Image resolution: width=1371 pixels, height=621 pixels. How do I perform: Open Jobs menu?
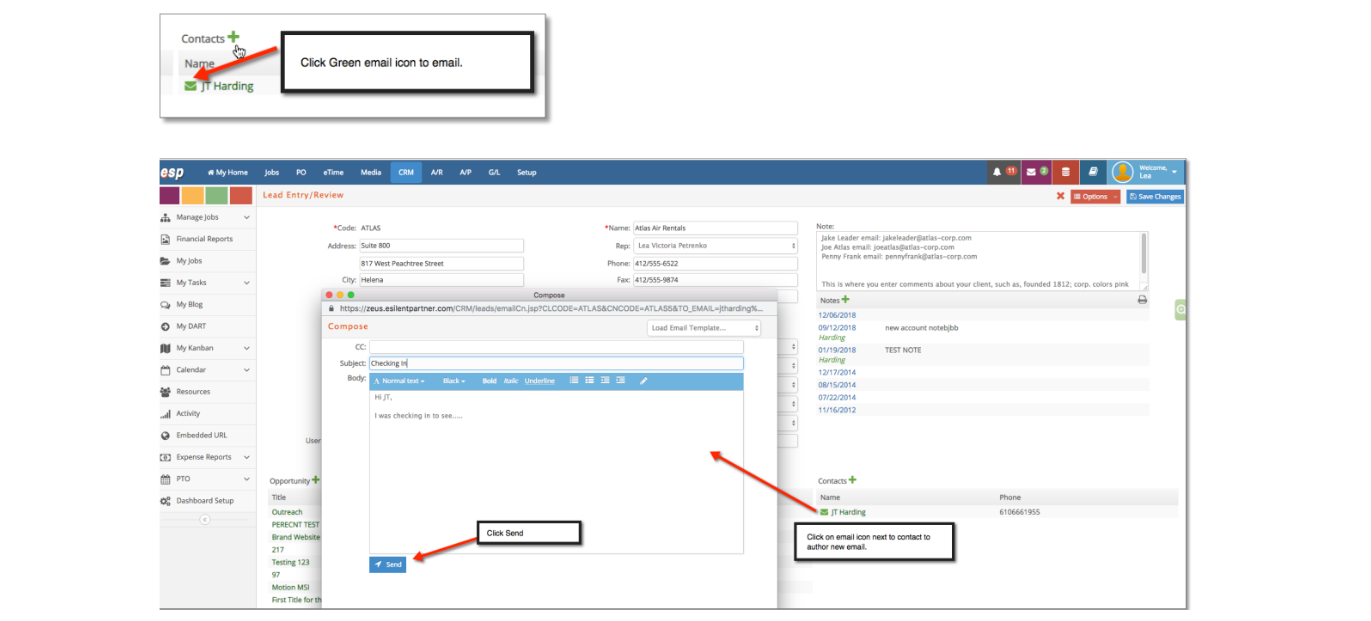click(x=272, y=172)
